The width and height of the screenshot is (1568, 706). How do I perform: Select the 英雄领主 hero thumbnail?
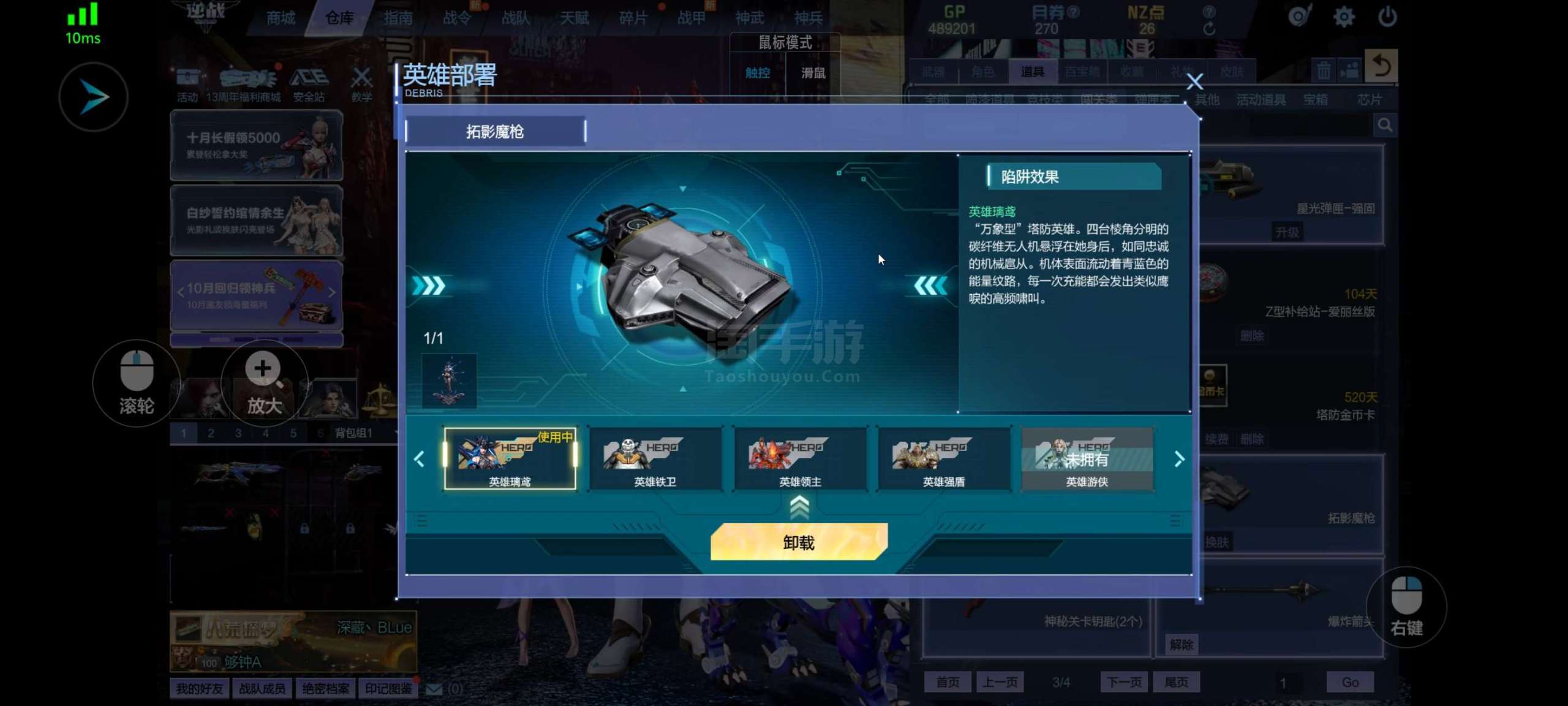800,459
